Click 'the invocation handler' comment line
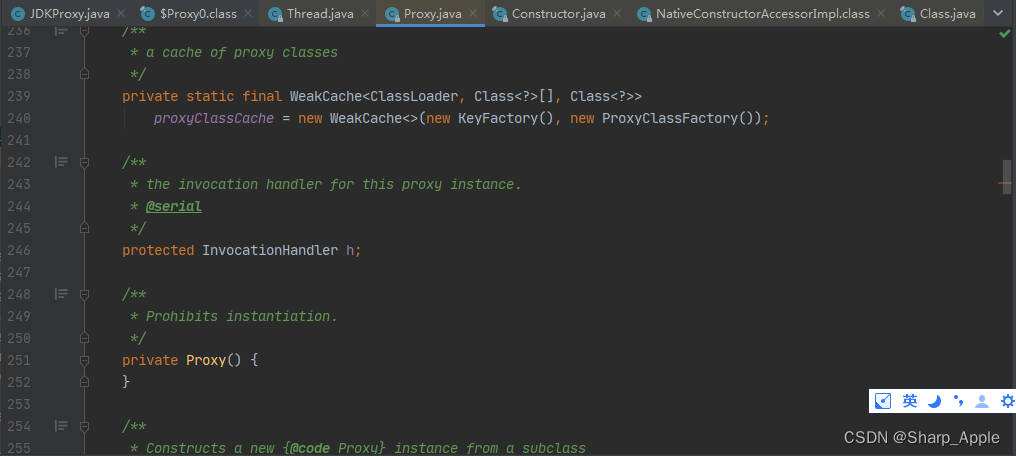1016x456 pixels. pos(334,185)
